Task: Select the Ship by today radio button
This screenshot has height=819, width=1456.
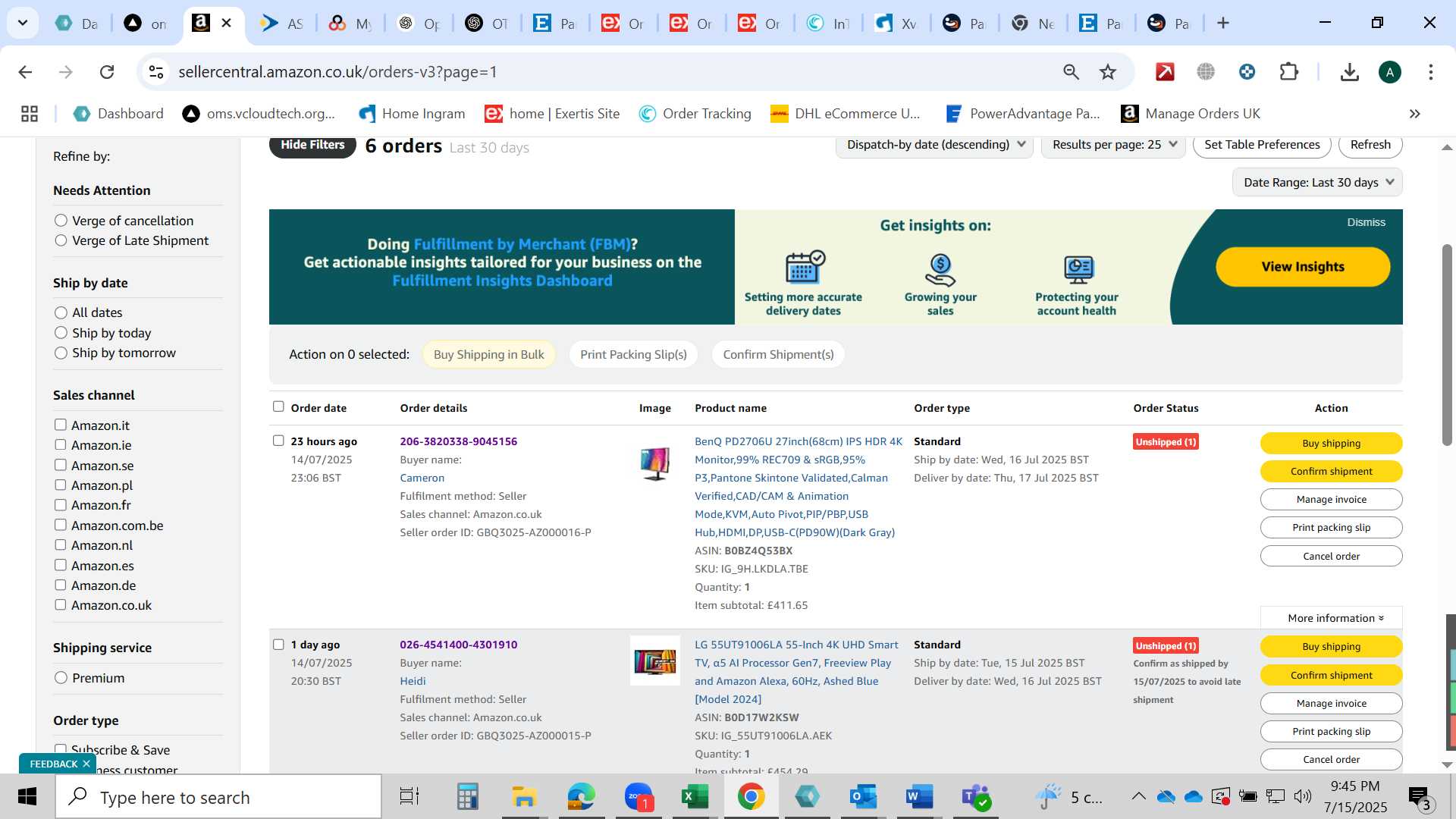Action: (x=61, y=333)
